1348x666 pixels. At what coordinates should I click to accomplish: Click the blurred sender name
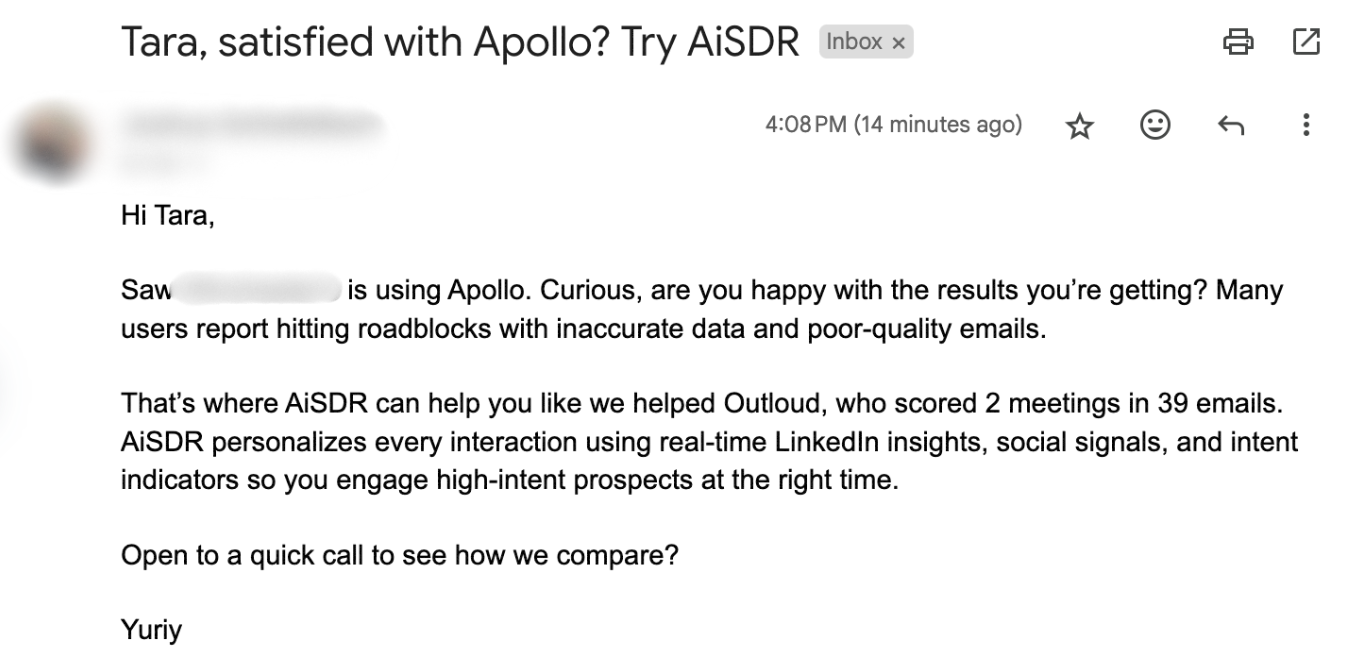[x=252, y=124]
